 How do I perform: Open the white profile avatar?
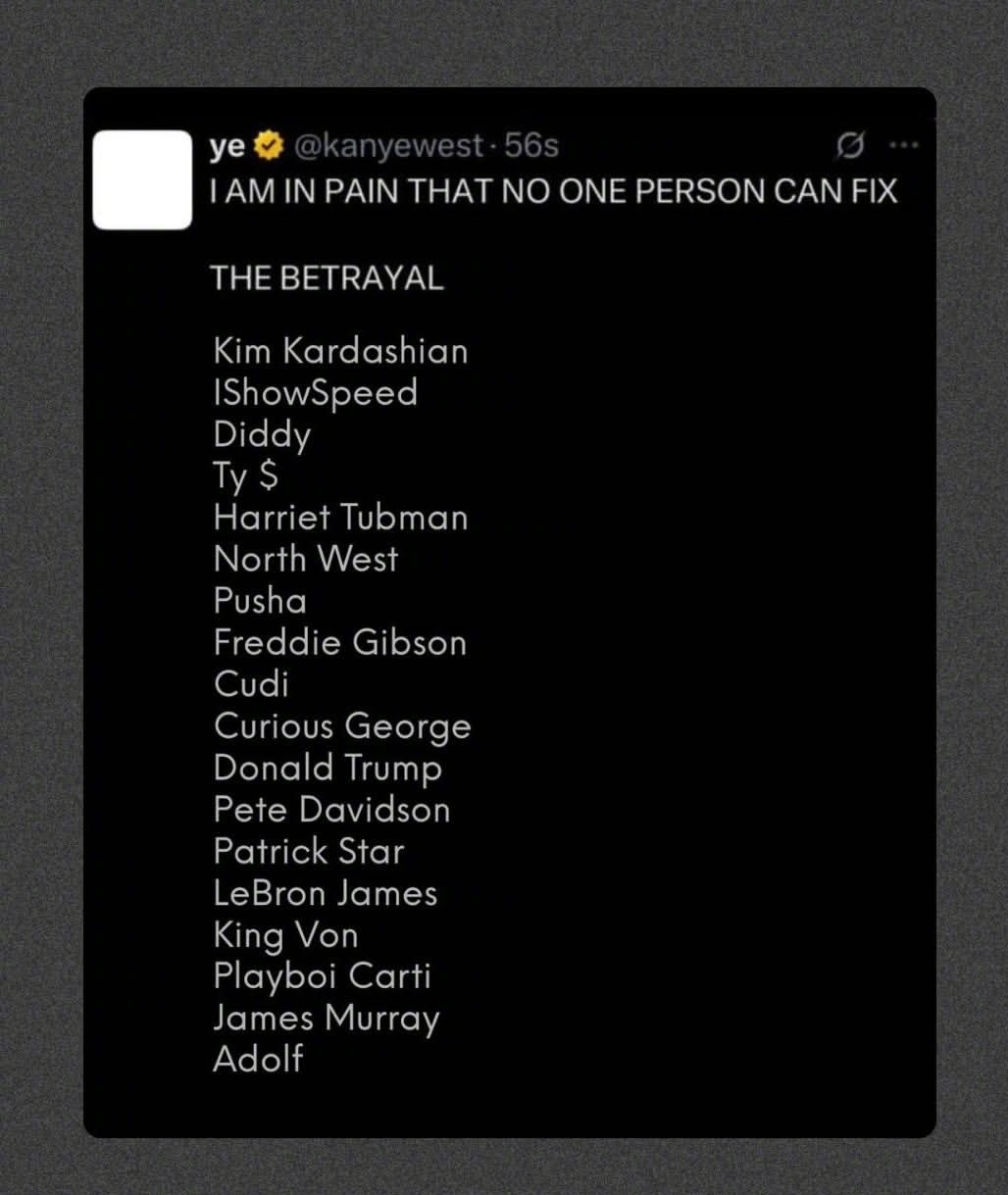(142, 179)
